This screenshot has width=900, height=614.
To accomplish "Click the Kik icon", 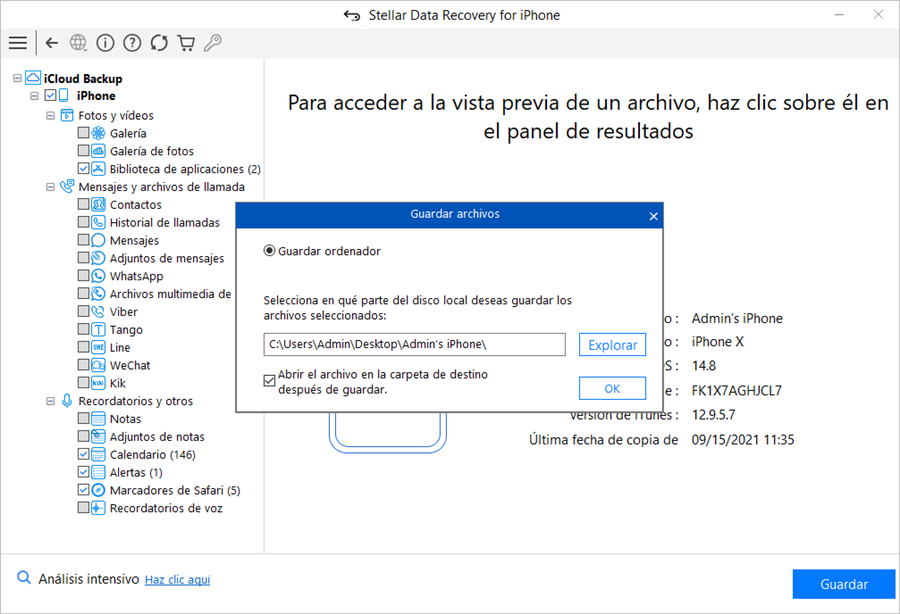I will 99,383.
